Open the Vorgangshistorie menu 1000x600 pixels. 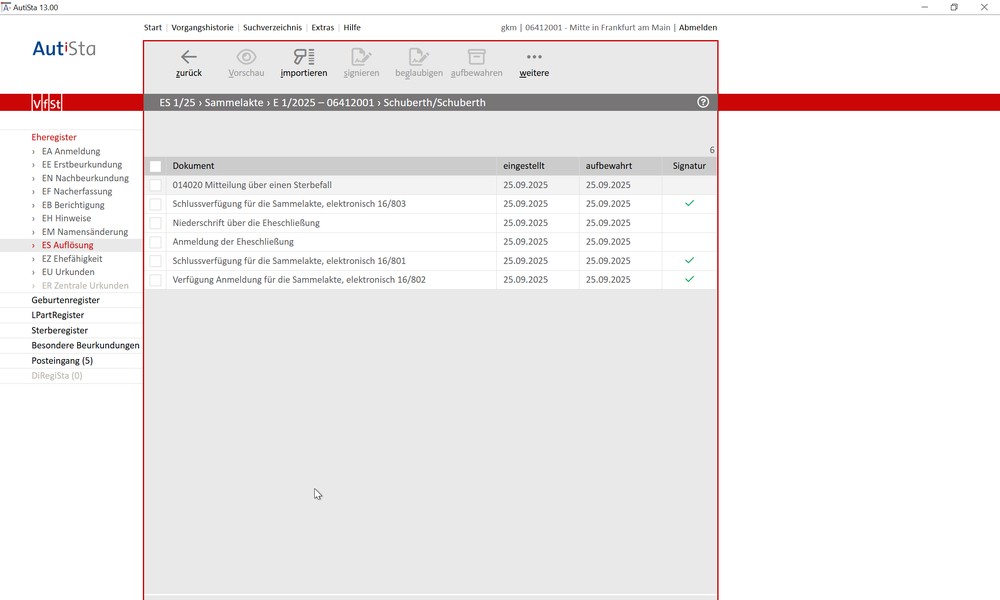coord(202,28)
